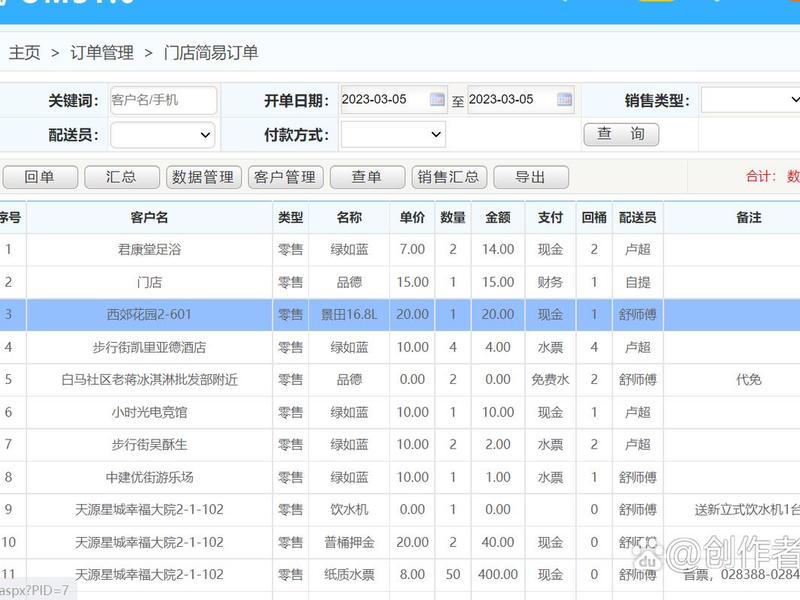Select the 门店 customer row
The width and height of the screenshot is (800, 600).
tap(400, 282)
